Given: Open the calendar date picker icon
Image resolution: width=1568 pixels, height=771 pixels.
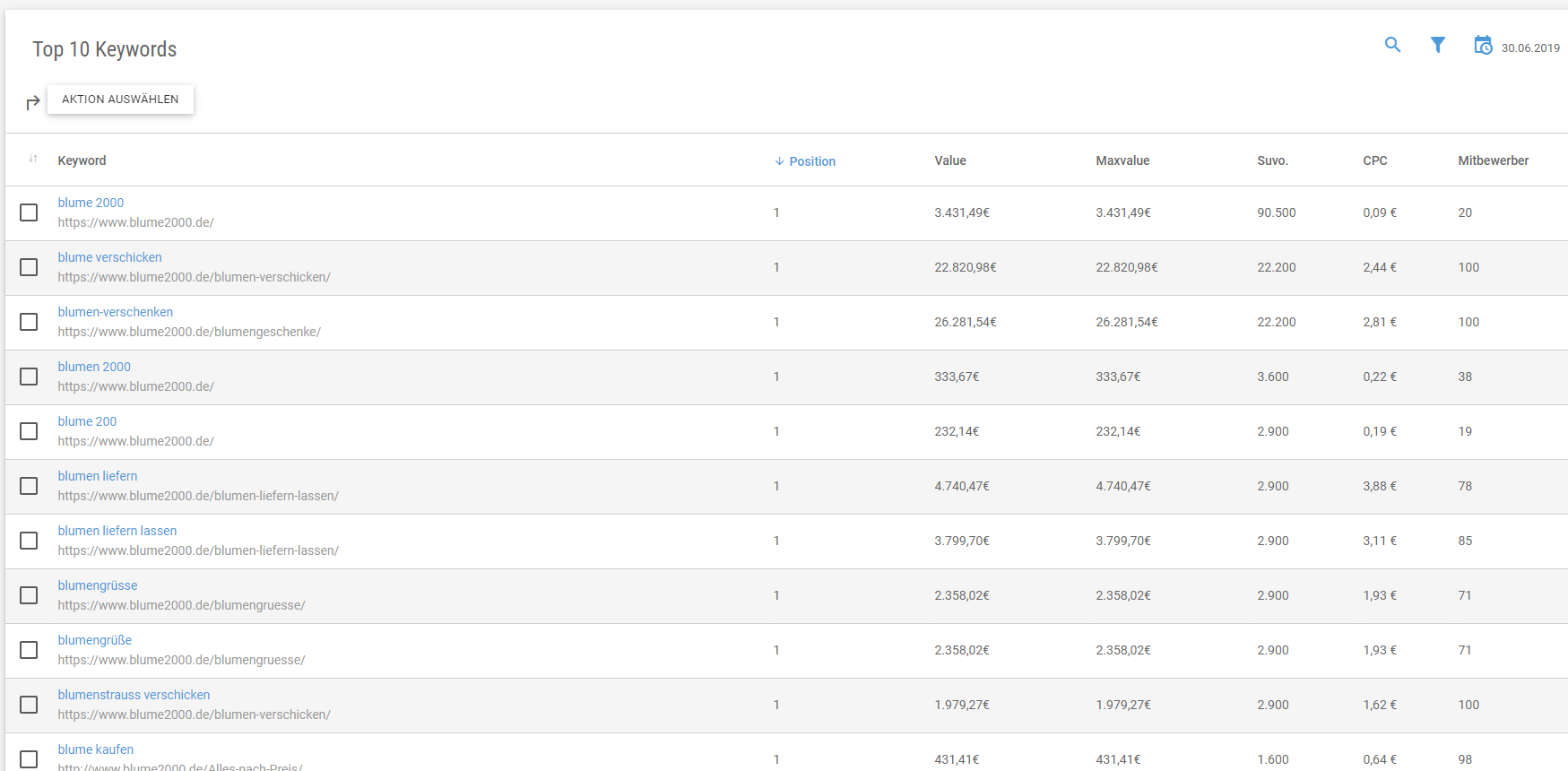Looking at the screenshot, I should [1484, 45].
